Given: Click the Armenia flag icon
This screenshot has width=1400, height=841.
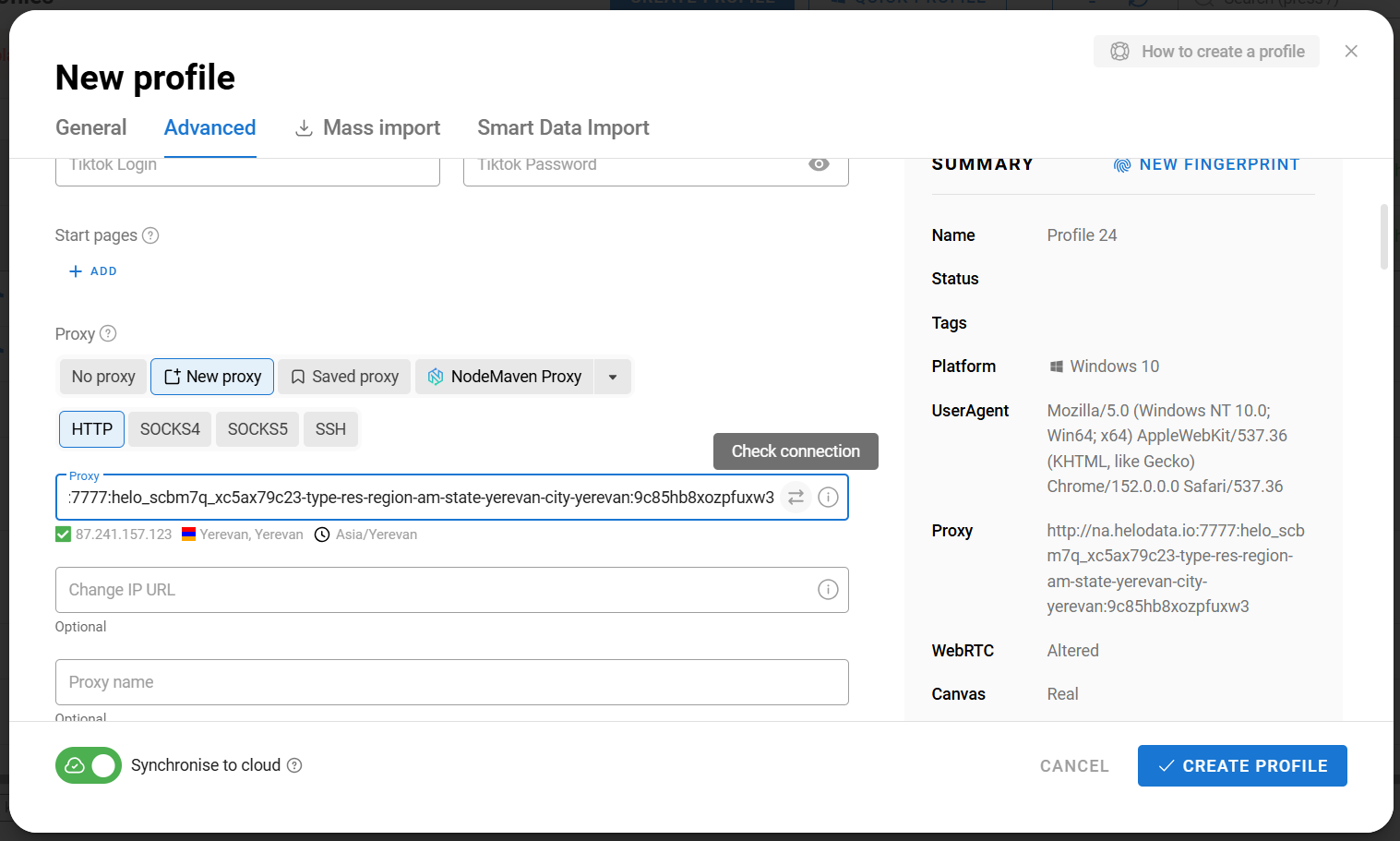Looking at the screenshot, I should pyautogui.click(x=188, y=534).
